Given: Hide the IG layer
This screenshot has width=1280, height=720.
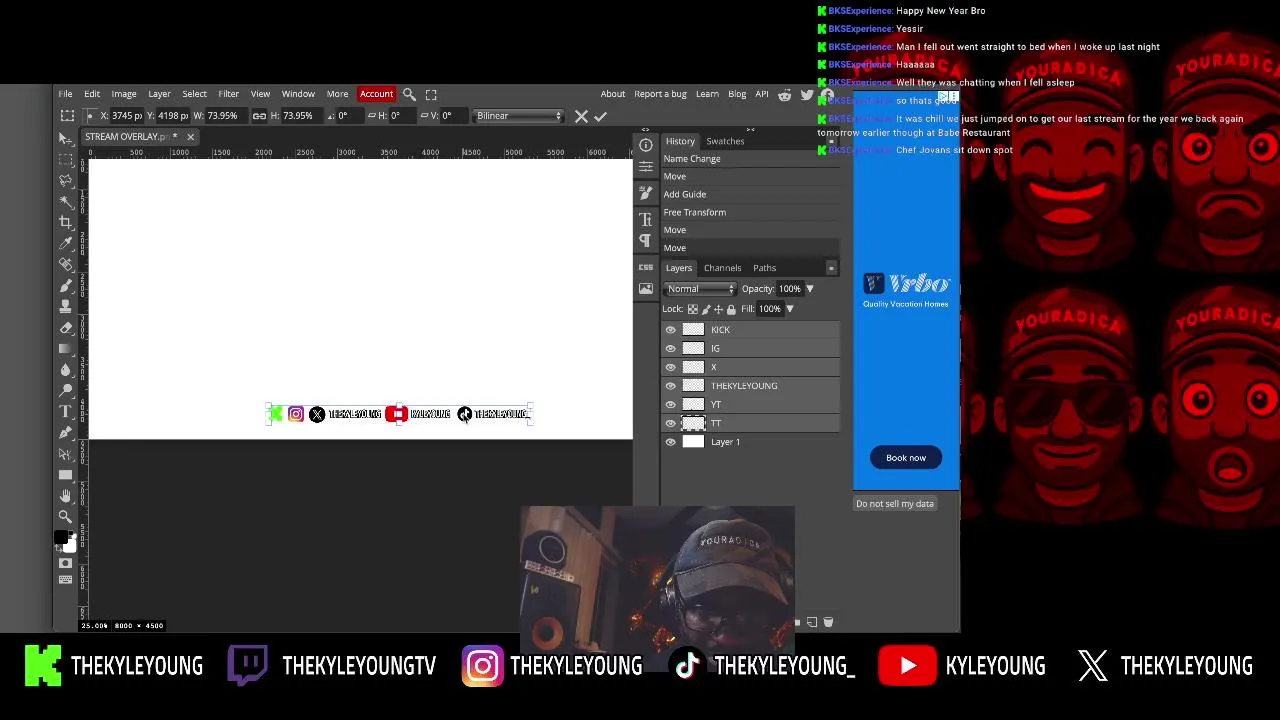Looking at the screenshot, I should tap(671, 349).
